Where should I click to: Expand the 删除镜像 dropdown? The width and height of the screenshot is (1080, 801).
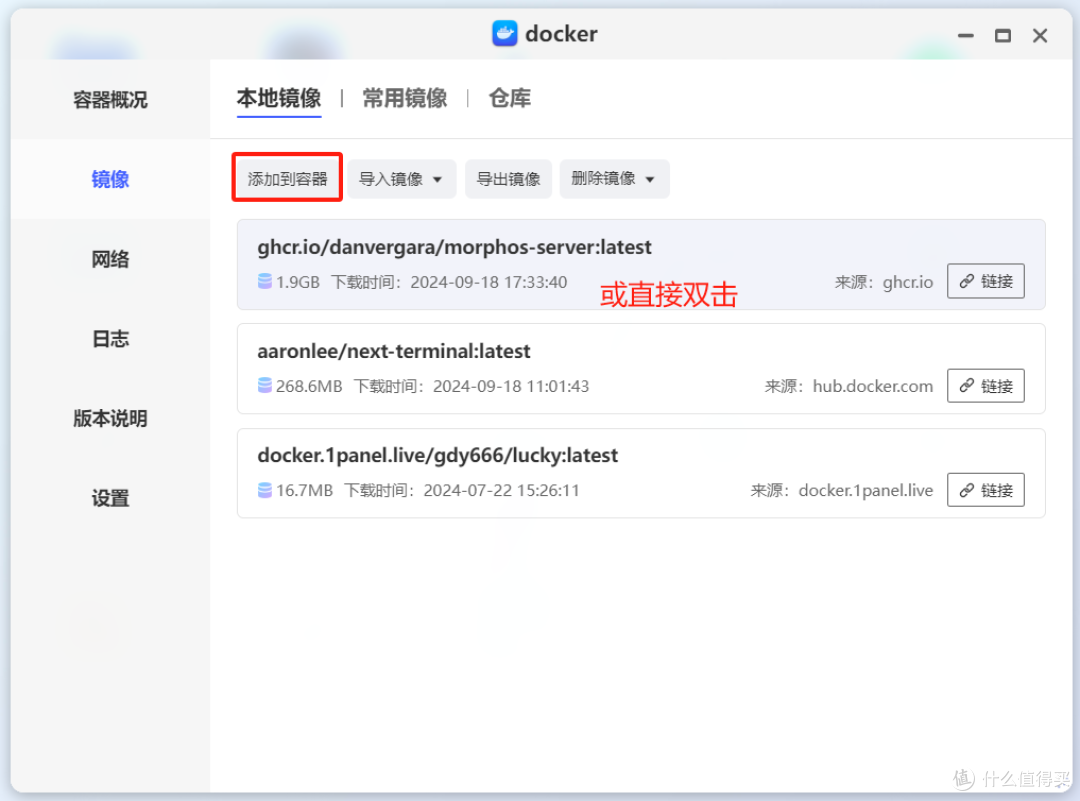[x=614, y=179]
